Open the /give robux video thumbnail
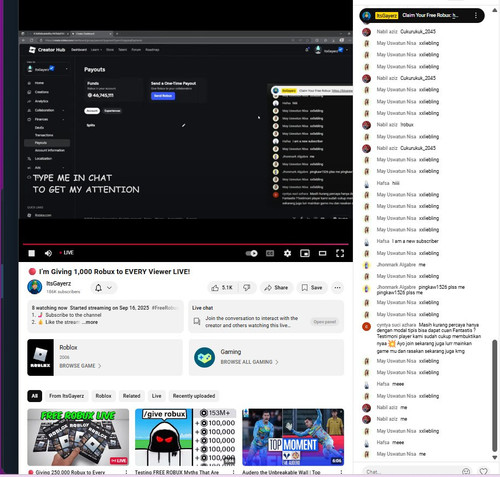 pyautogui.click(x=185, y=437)
